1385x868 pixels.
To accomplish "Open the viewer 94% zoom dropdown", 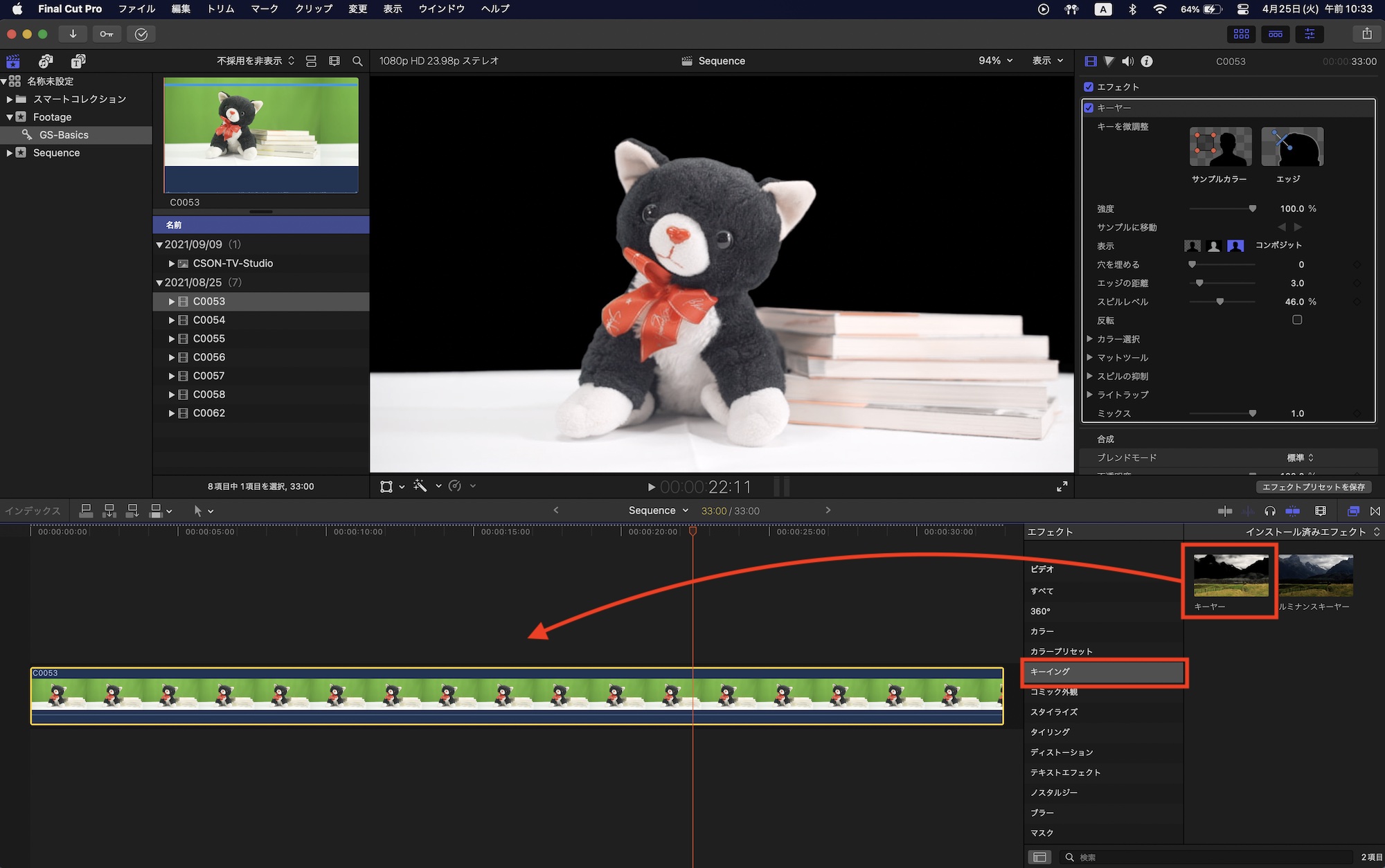I will [x=995, y=61].
